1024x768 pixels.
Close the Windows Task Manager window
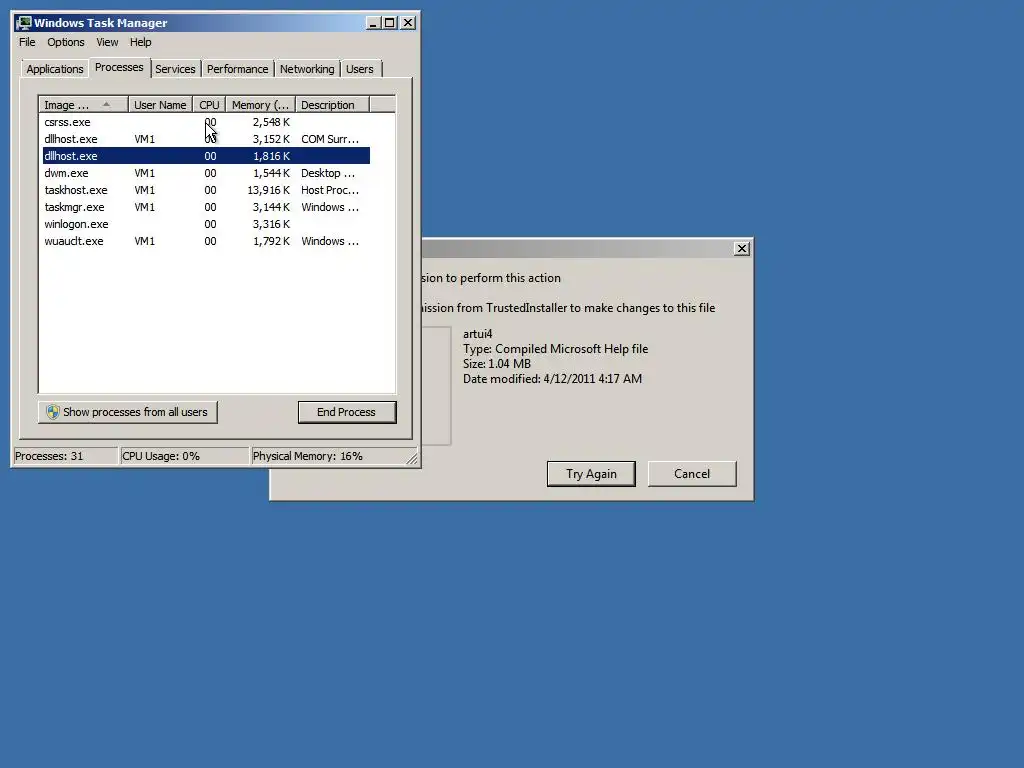click(408, 23)
